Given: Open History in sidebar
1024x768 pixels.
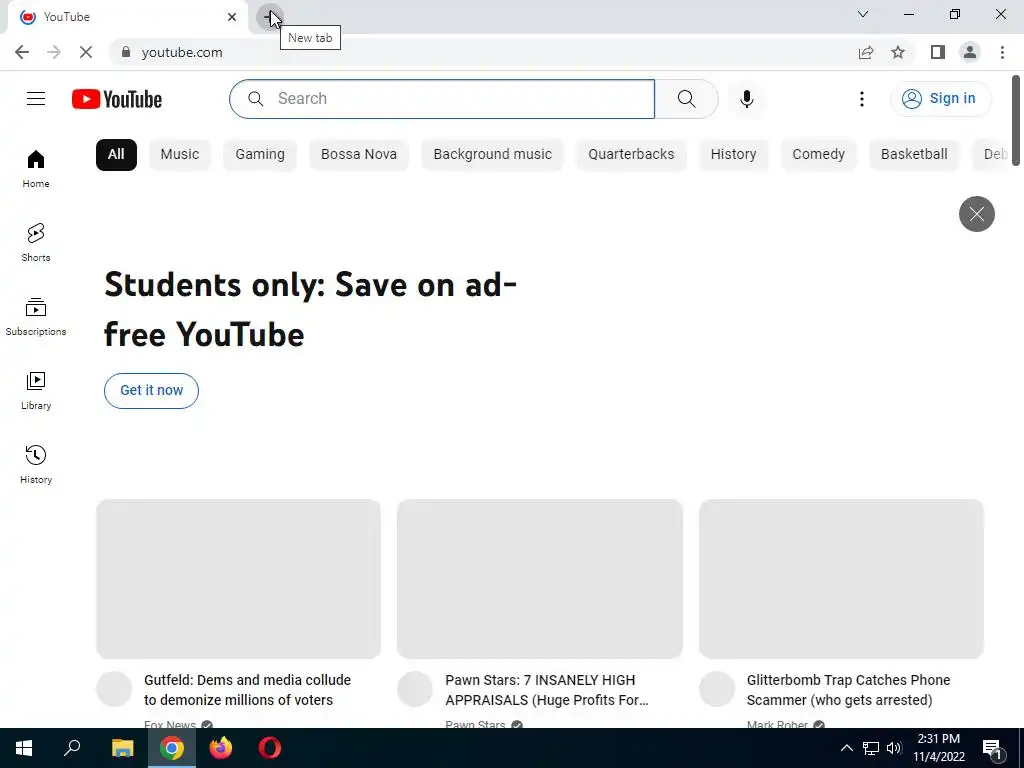Looking at the screenshot, I should (36, 464).
